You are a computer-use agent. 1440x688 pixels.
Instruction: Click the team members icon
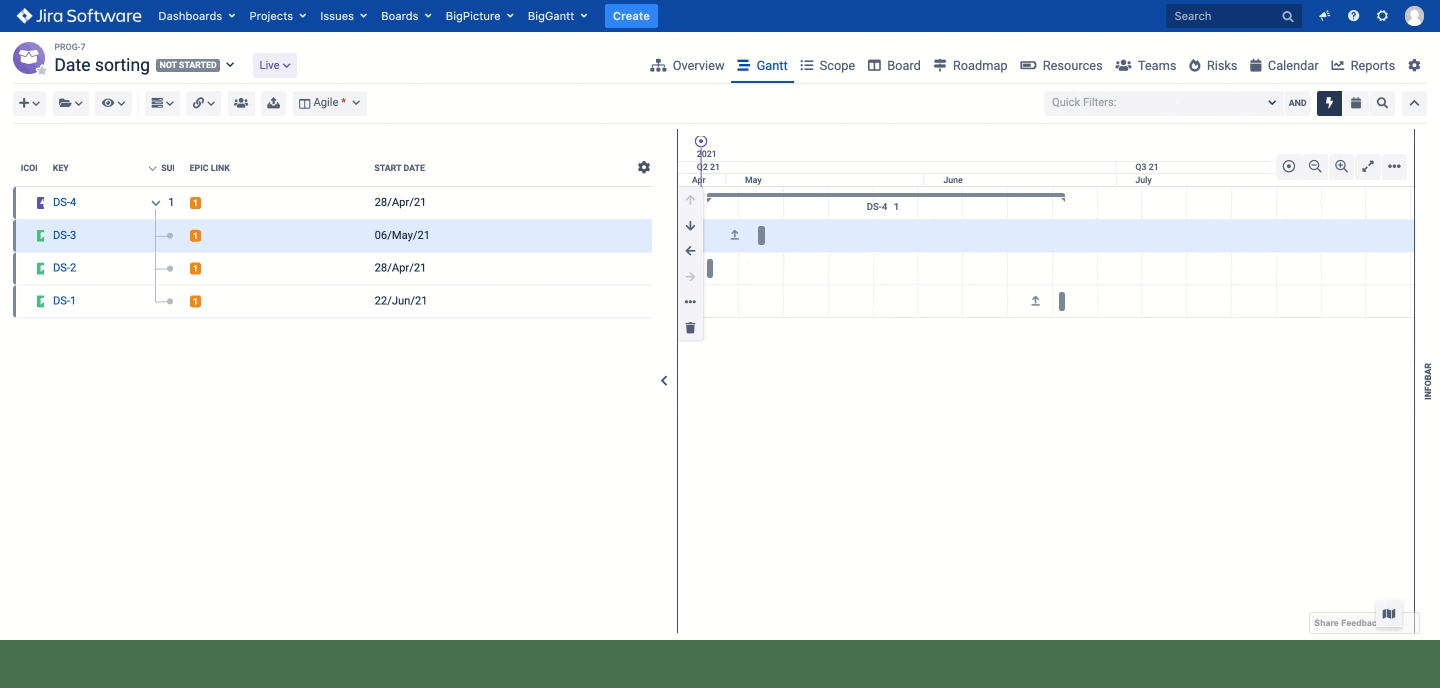(x=241, y=103)
